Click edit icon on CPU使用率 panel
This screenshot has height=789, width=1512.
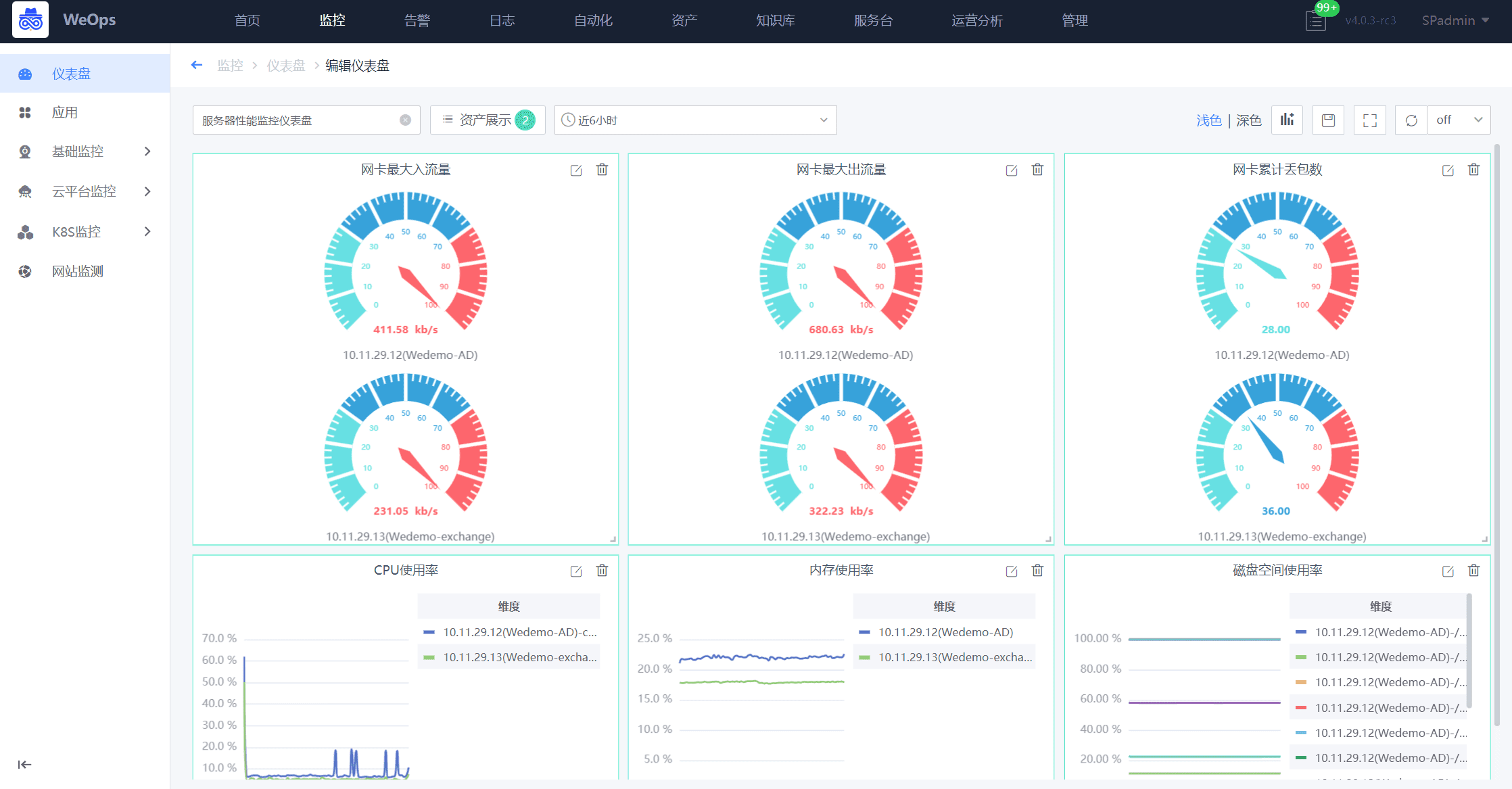[576, 571]
